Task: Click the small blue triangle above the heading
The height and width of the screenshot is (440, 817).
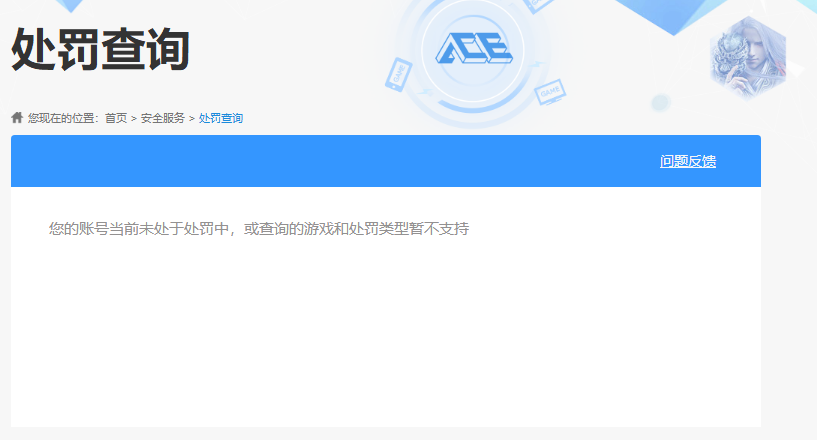Action: [71, 6]
